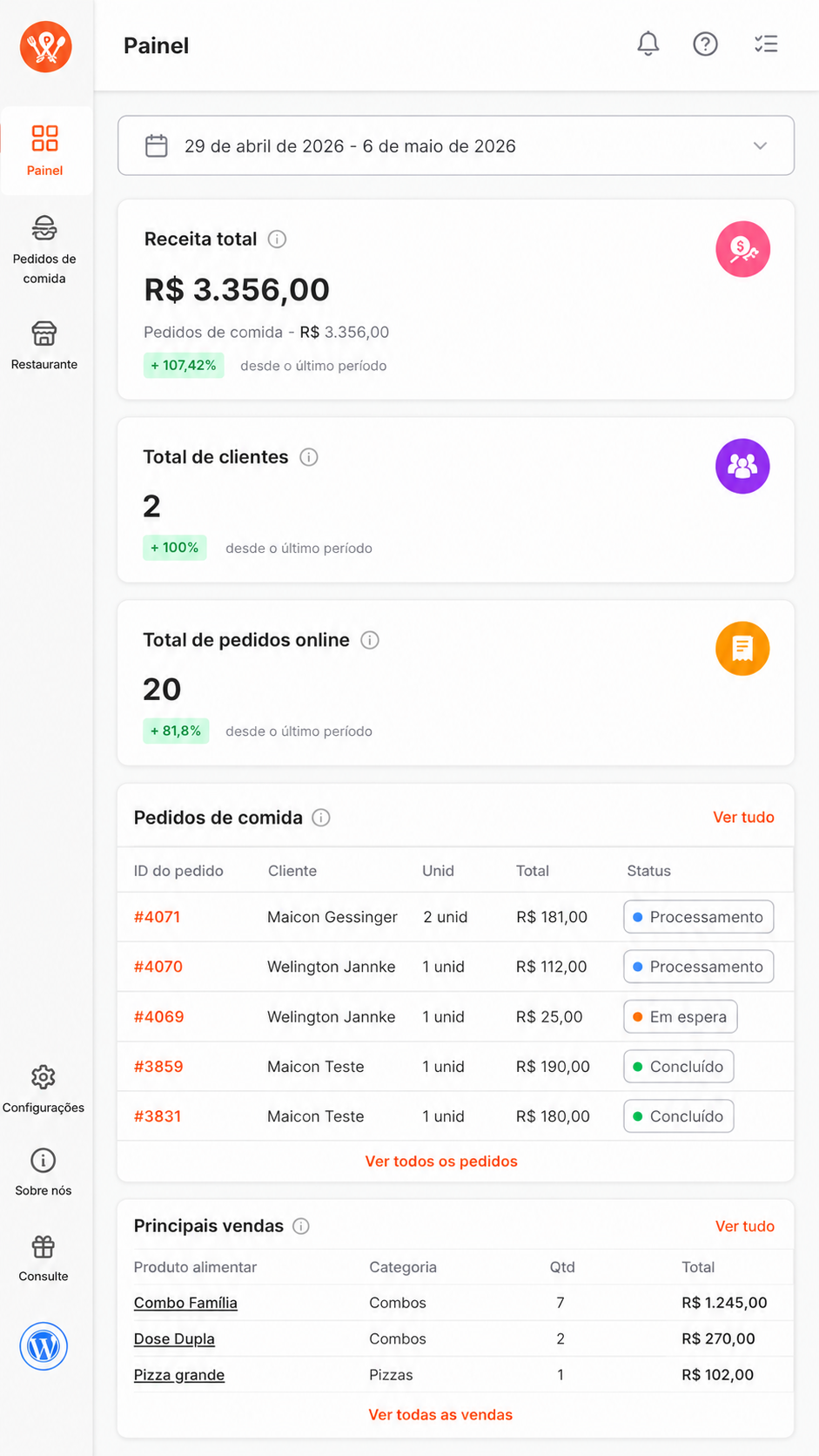Click Processamento status of order #4071
Screen dimensions: 819x1456
698,917
